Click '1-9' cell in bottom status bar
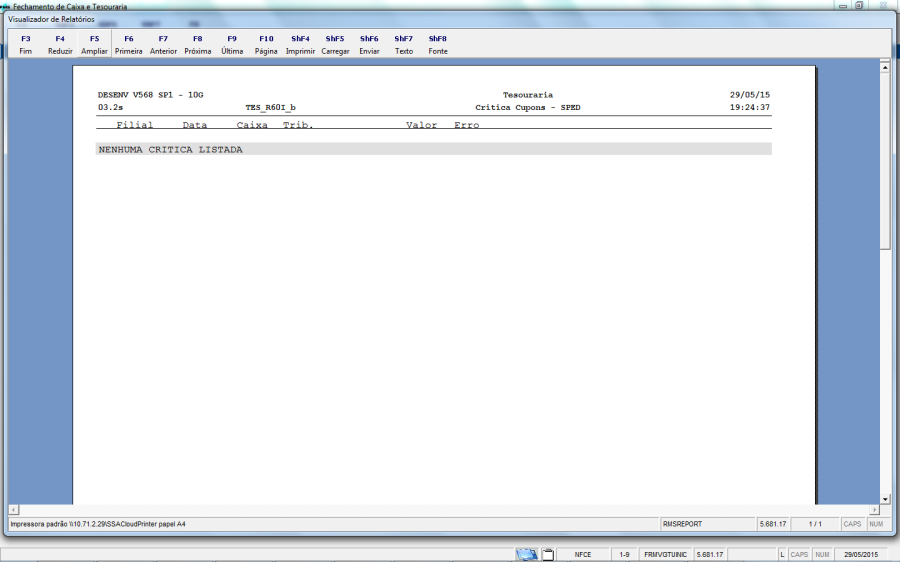This screenshot has width=900, height=562. pos(624,555)
